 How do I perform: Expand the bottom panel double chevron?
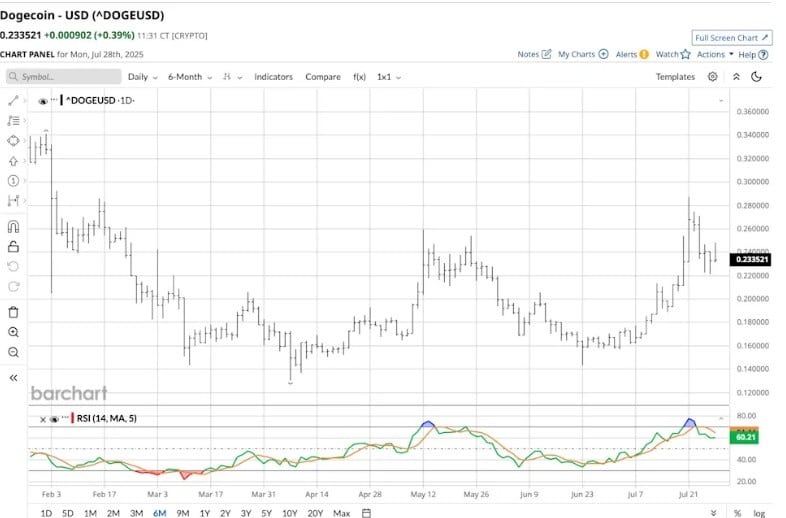713,513
